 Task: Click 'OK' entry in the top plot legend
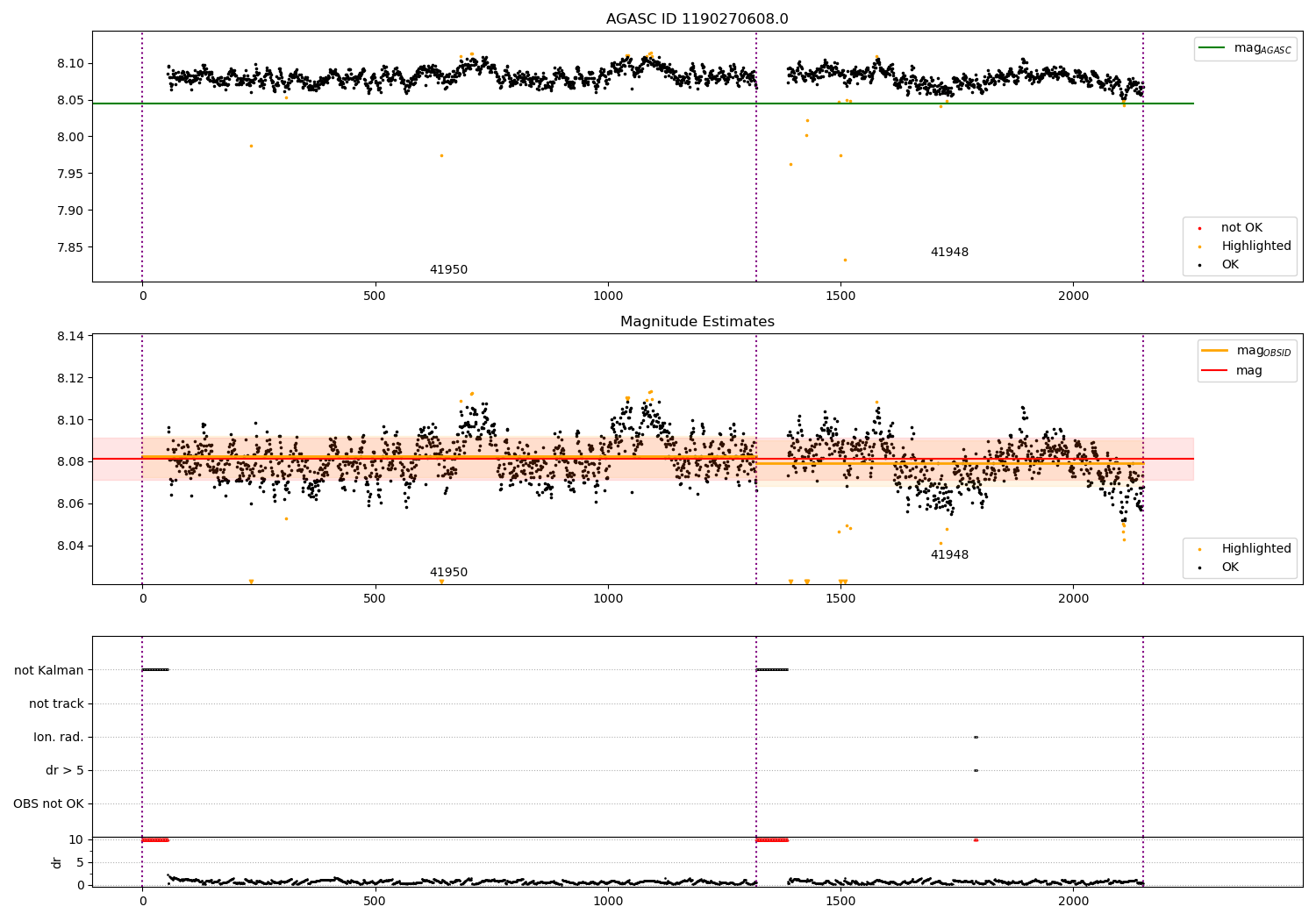click(1230, 265)
